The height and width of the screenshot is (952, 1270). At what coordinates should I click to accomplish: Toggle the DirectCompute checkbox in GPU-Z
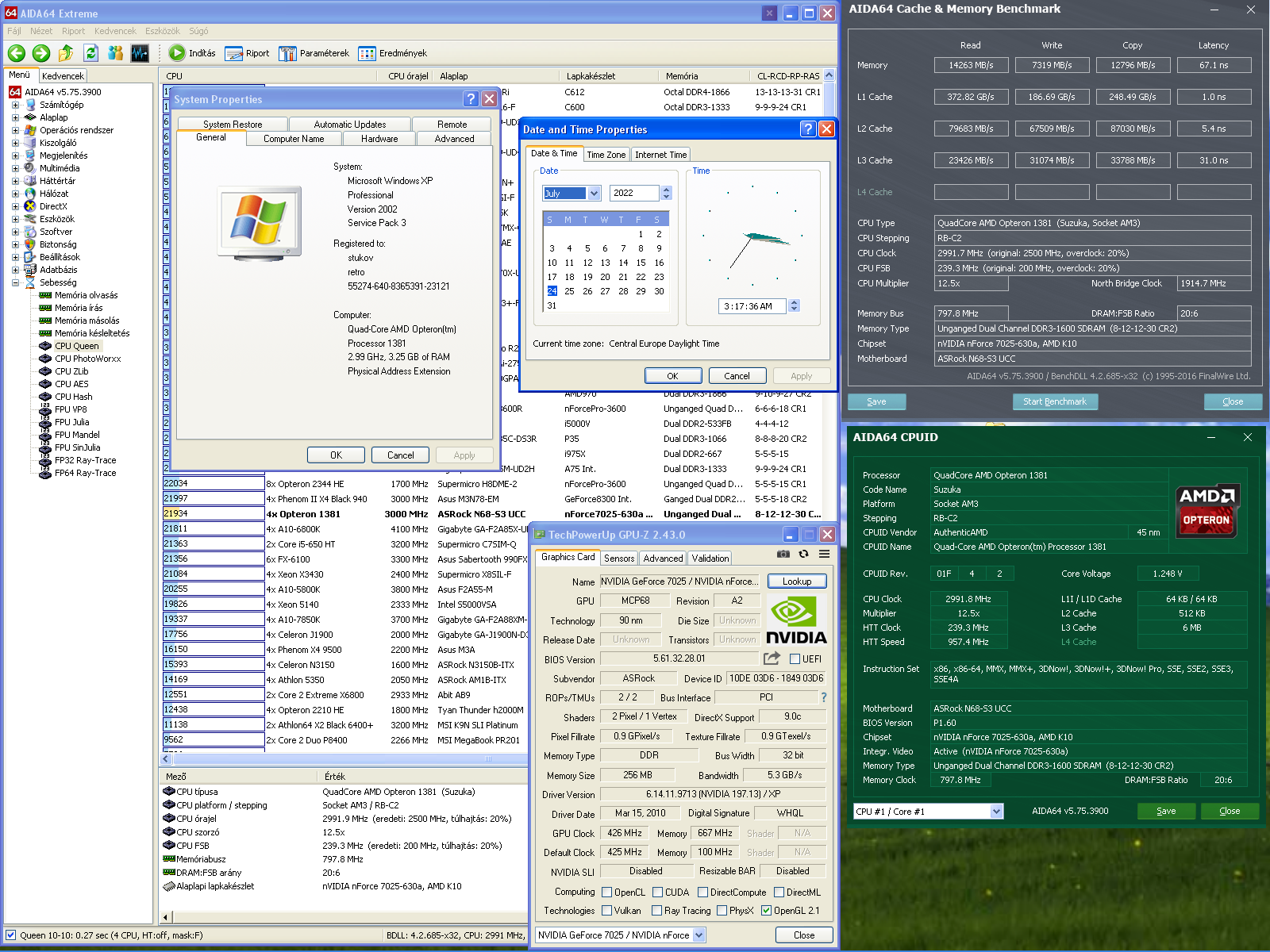click(x=702, y=892)
